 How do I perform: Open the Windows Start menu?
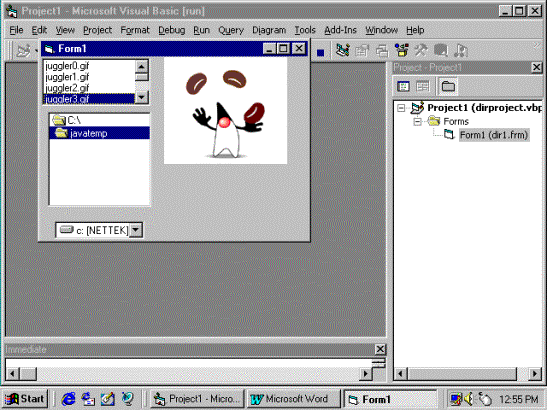(24, 399)
